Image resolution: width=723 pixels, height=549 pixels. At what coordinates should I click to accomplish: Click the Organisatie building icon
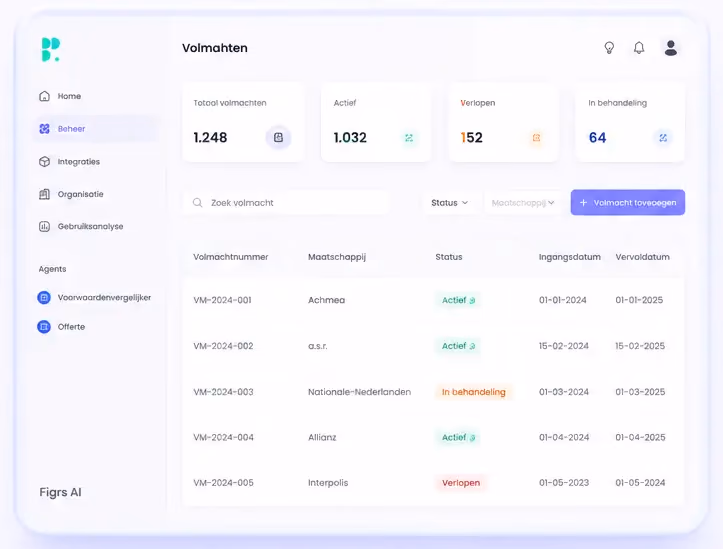[x=44, y=194]
